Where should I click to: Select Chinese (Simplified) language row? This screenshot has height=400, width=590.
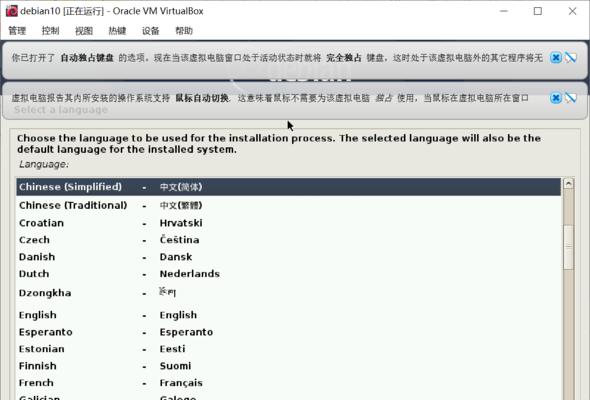point(288,187)
